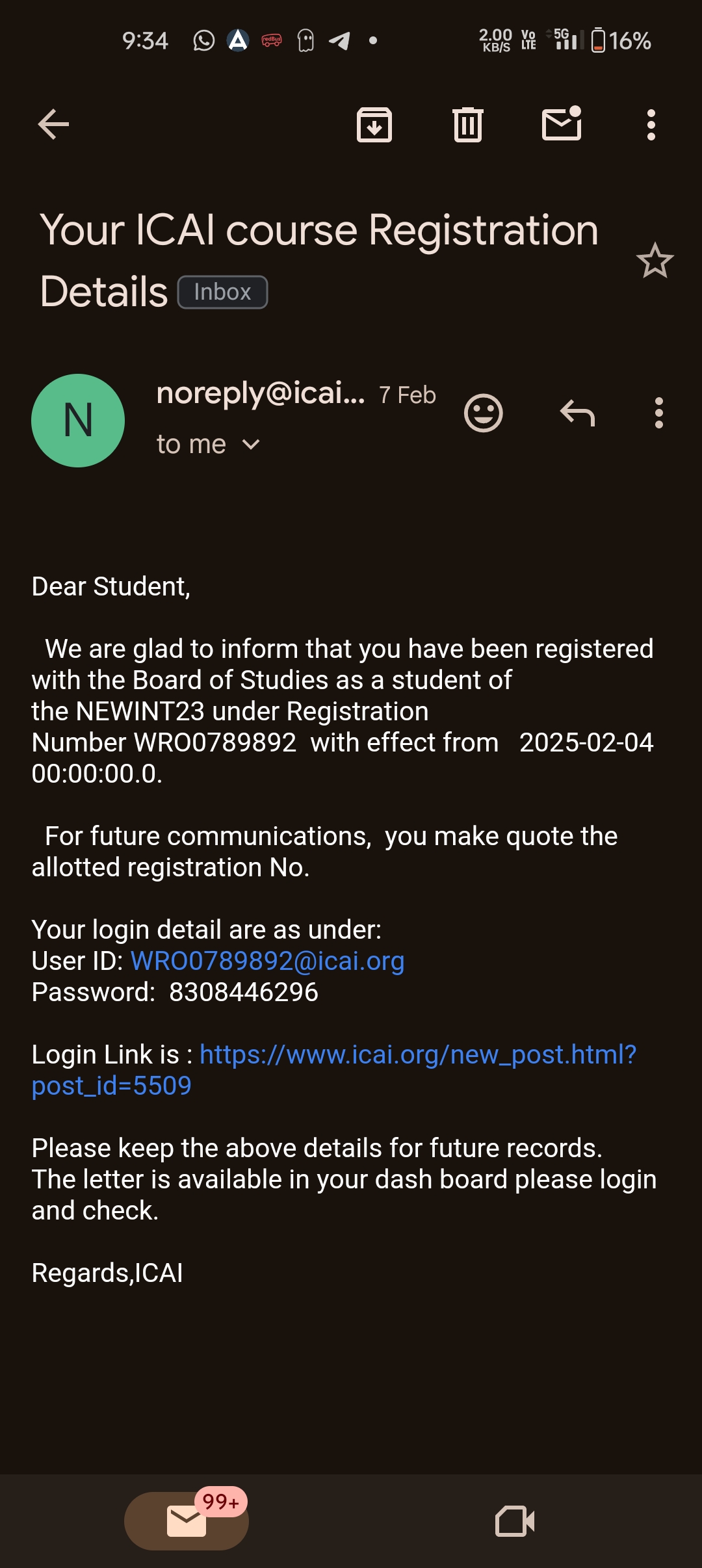This screenshot has width=702, height=1568.
Task: Open the top toolbar overflow menu
Action: pyautogui.click(x=651, y=124)
